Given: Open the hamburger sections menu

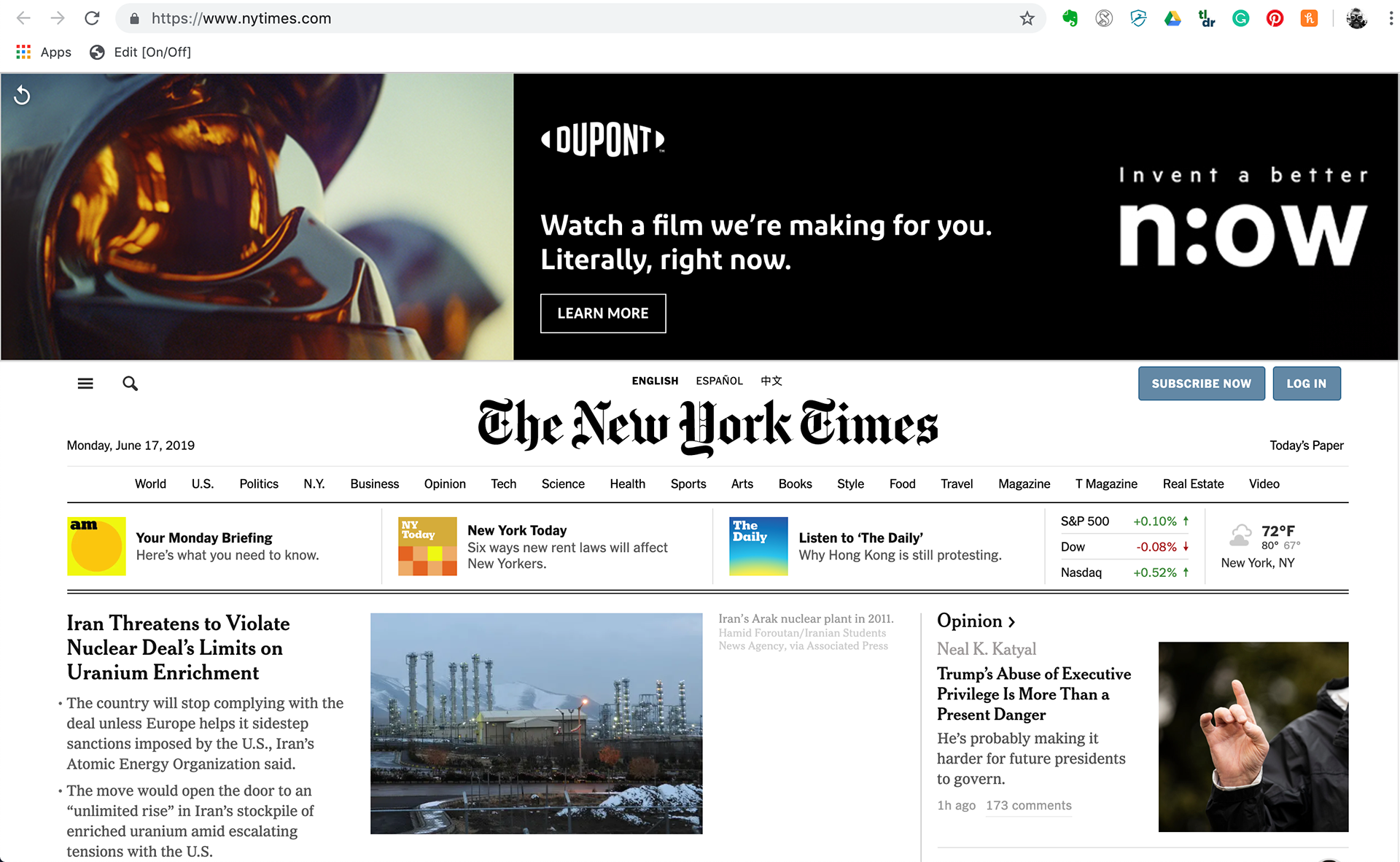Looking at the screenshot, I should 85,383.
